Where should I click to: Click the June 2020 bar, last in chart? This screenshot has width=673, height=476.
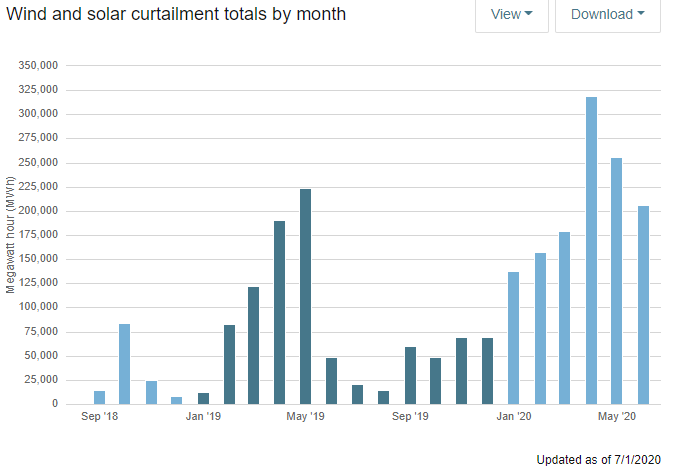643,305
